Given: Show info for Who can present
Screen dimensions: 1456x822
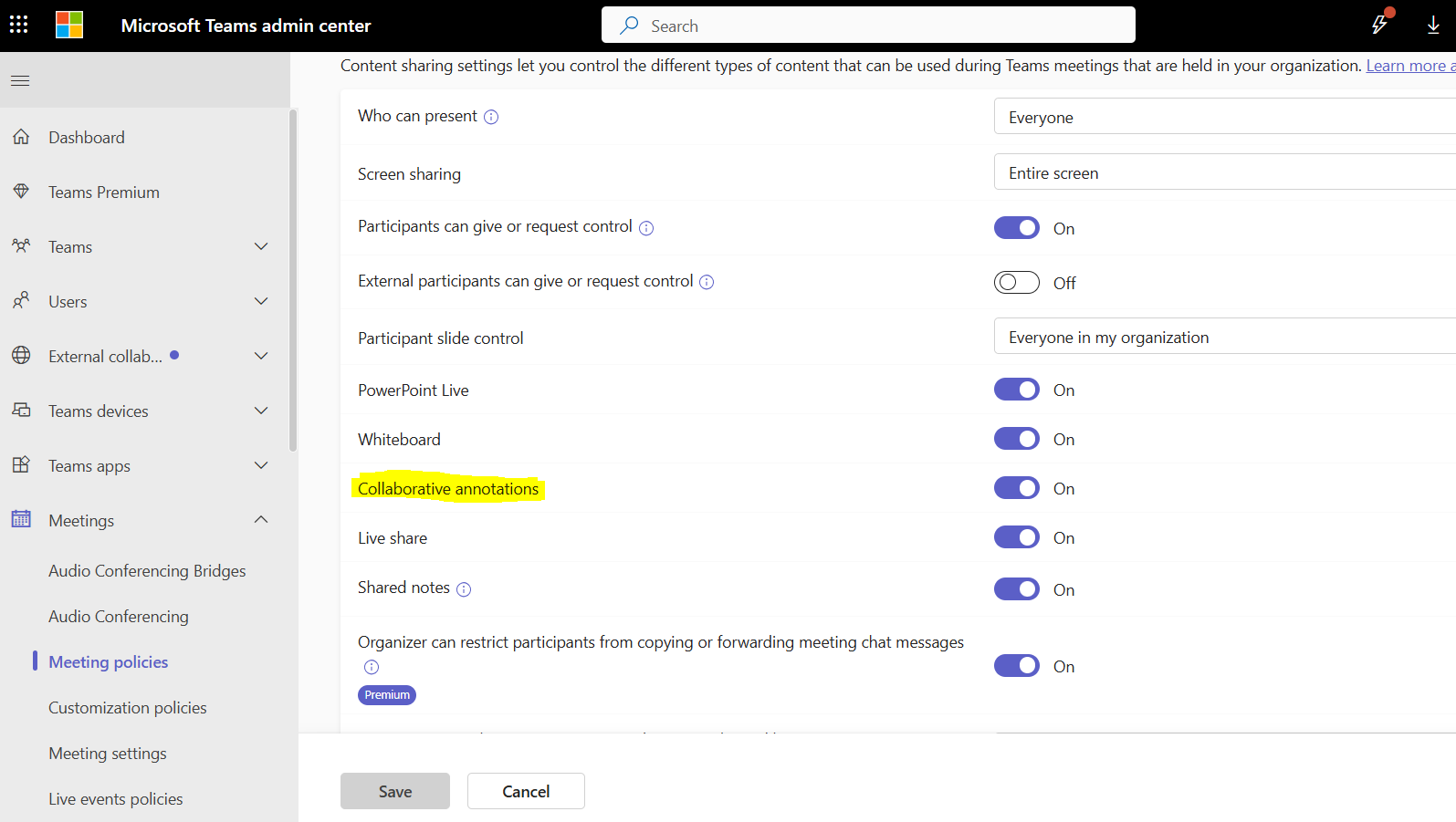Looking at the screenshot, I should pos(491,117).
